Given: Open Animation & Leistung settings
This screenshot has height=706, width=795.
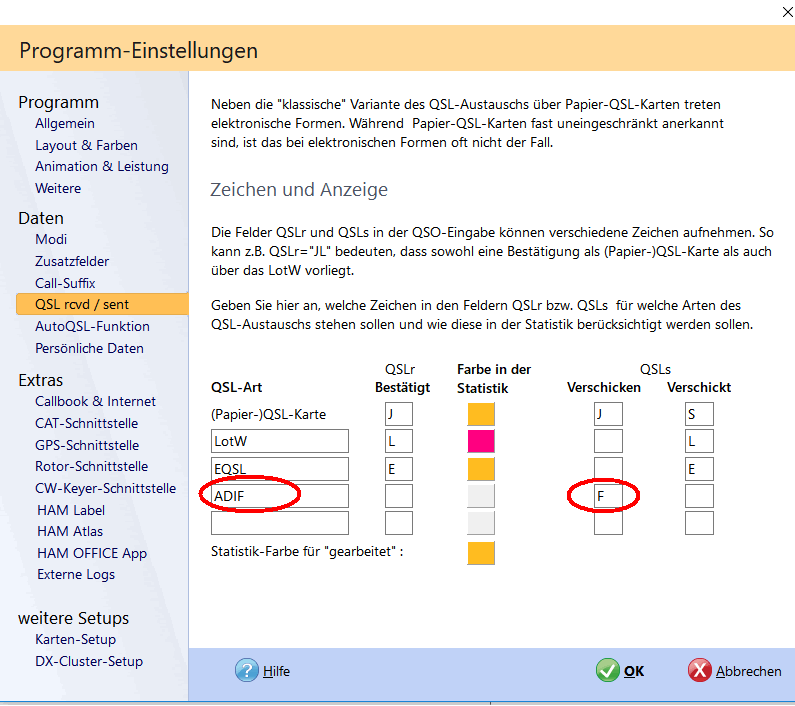Looking at the screenshot, I should [102, 166].
